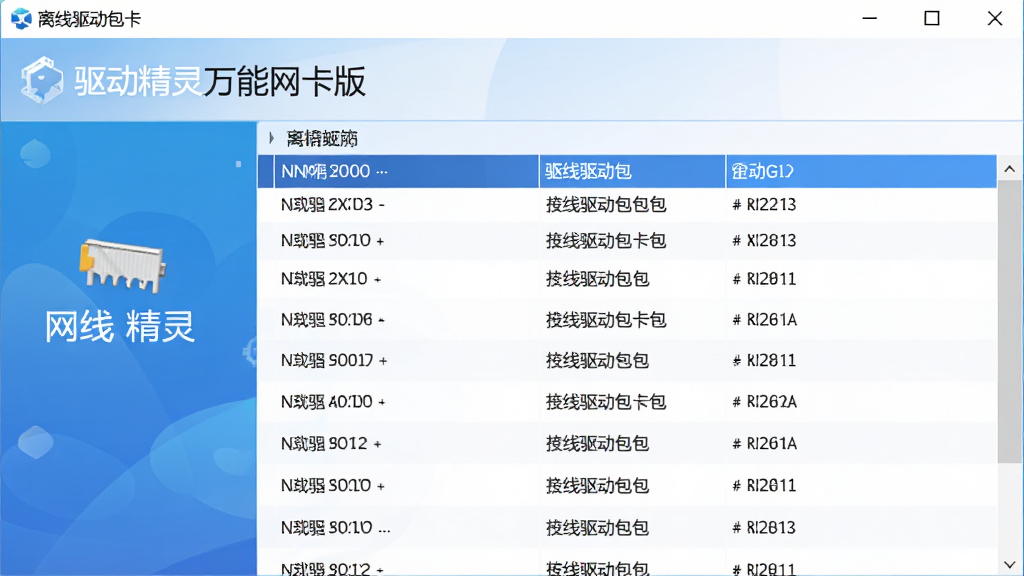
Task: Expand the triangle arrow above the driver list
Action: pyautogui.click(x=271, y=138)
